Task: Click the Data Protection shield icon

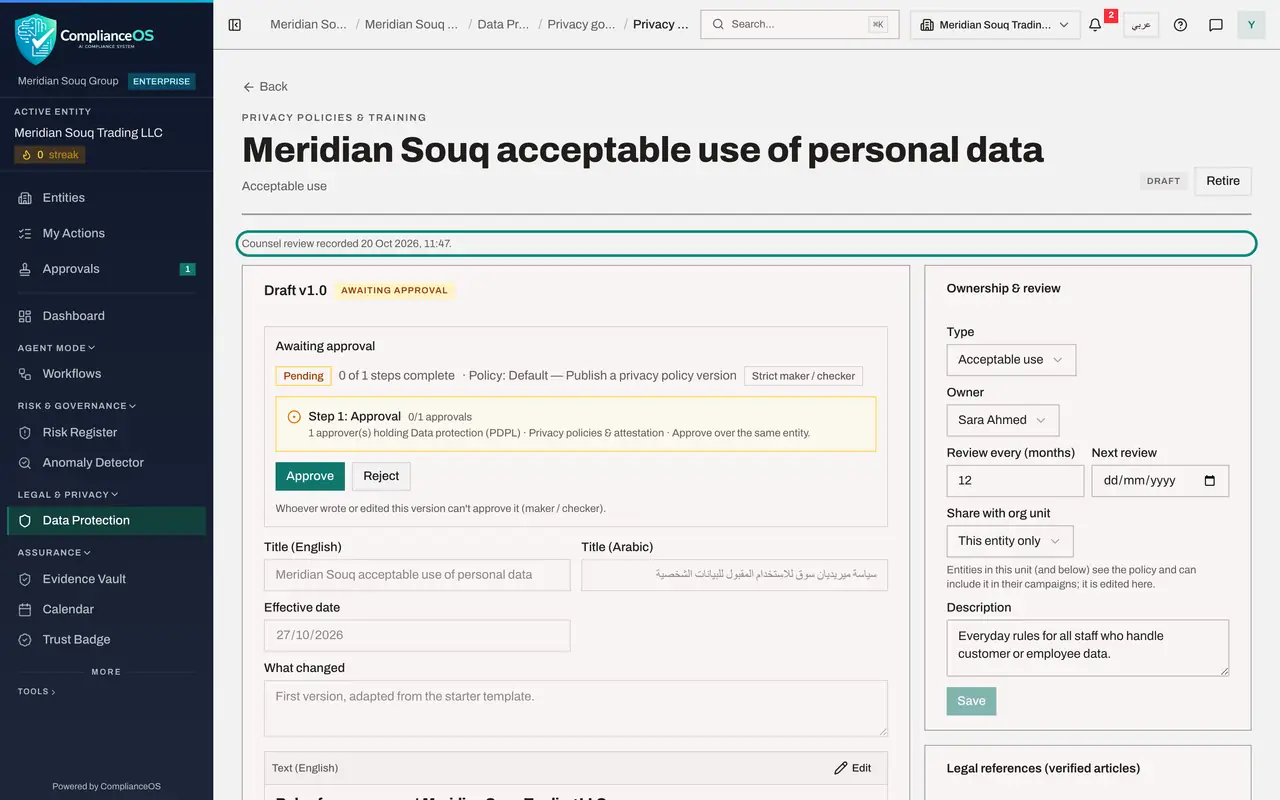Action: click(25, 521)
